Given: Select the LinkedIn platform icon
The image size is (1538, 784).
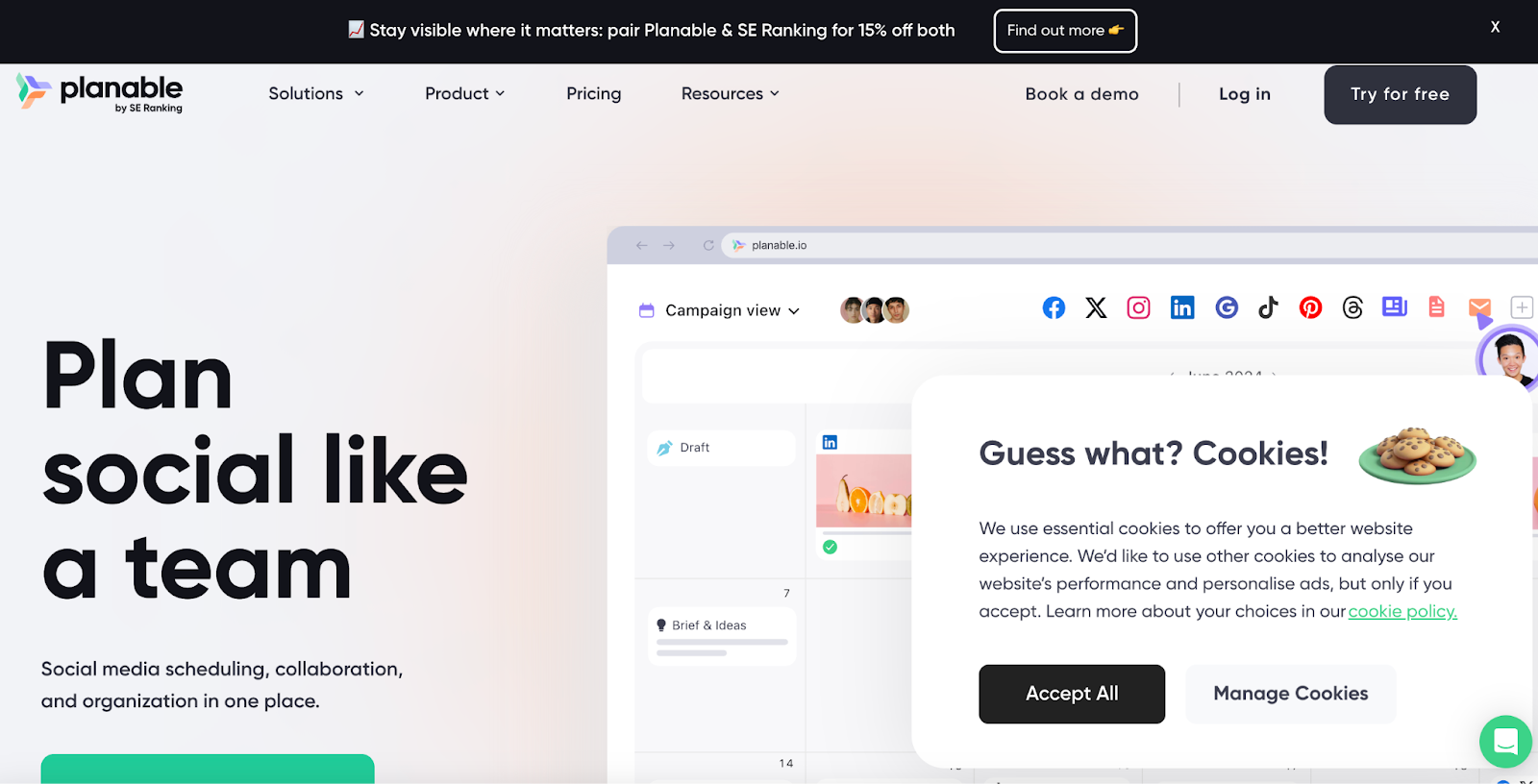Looking at the screenshot, I should tap(1182, 307).
